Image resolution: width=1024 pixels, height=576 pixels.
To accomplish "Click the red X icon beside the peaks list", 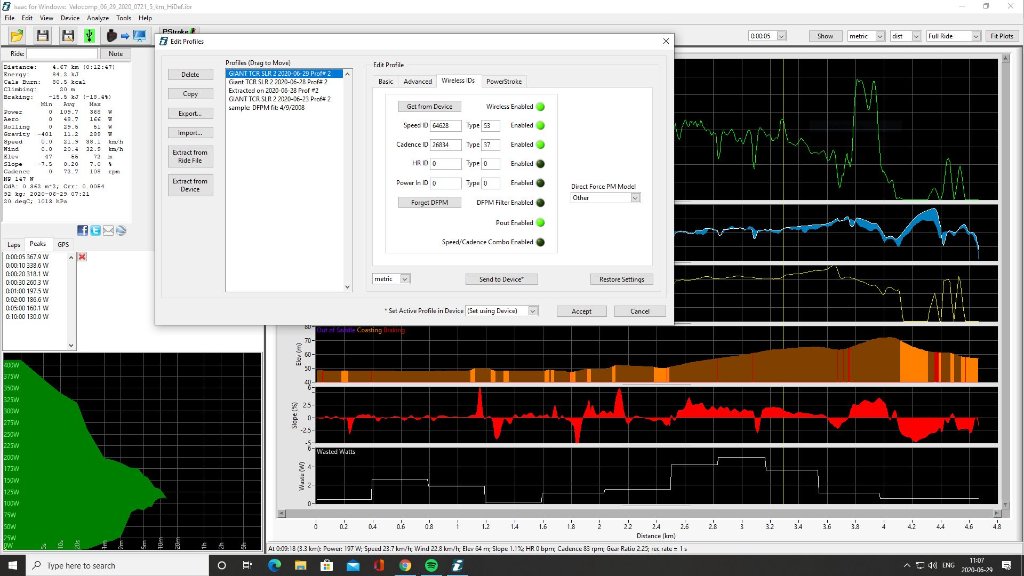I will coord(82,257).
